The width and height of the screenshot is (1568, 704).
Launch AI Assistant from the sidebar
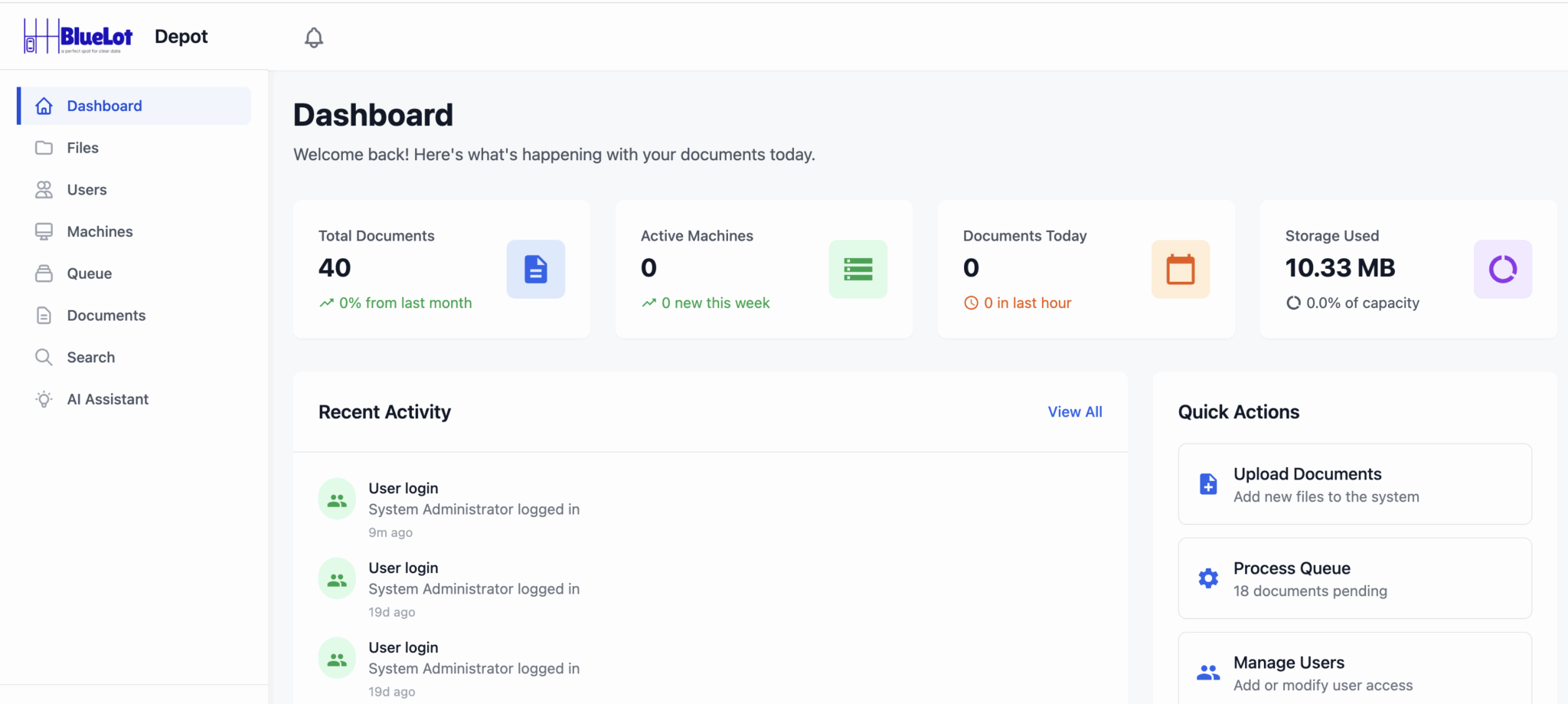[x=107, y=399]
